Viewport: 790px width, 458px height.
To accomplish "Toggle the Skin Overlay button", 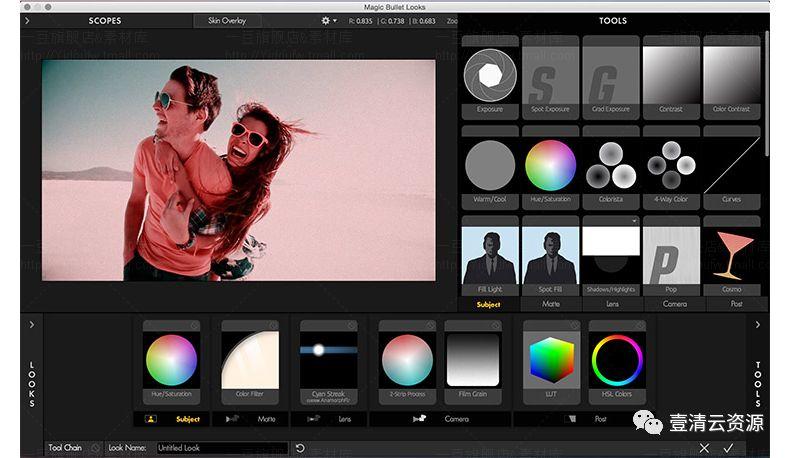I will tap(227, 21).
